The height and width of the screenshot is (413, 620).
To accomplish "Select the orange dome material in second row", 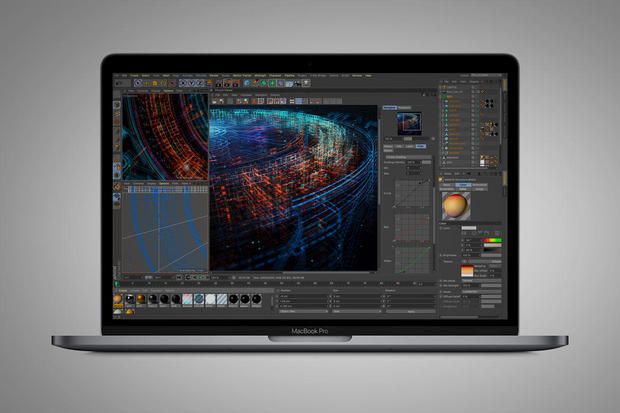I will tap(130, 312).
